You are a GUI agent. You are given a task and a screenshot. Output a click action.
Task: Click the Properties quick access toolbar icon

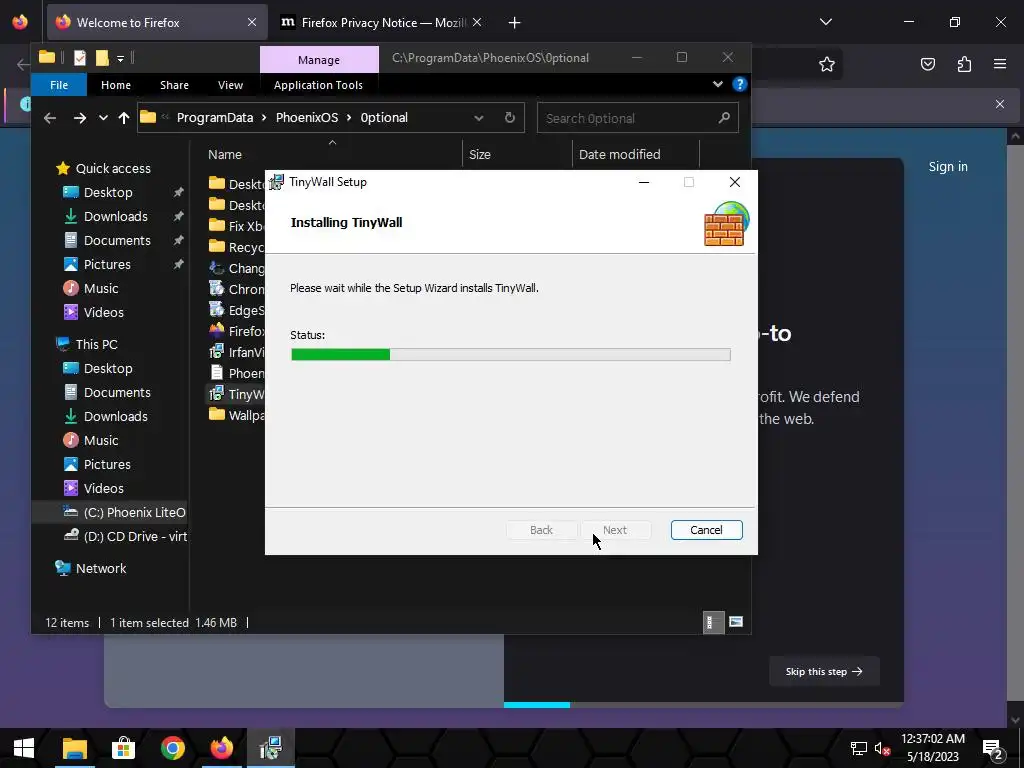80,58
